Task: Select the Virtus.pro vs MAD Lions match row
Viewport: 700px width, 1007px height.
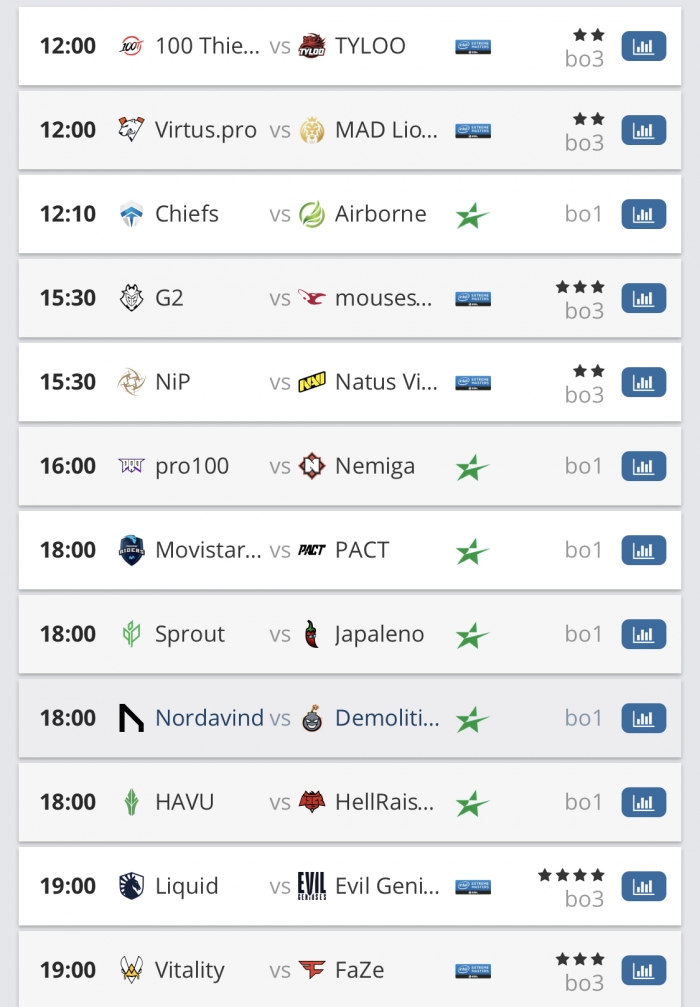Action: (350, 130)
